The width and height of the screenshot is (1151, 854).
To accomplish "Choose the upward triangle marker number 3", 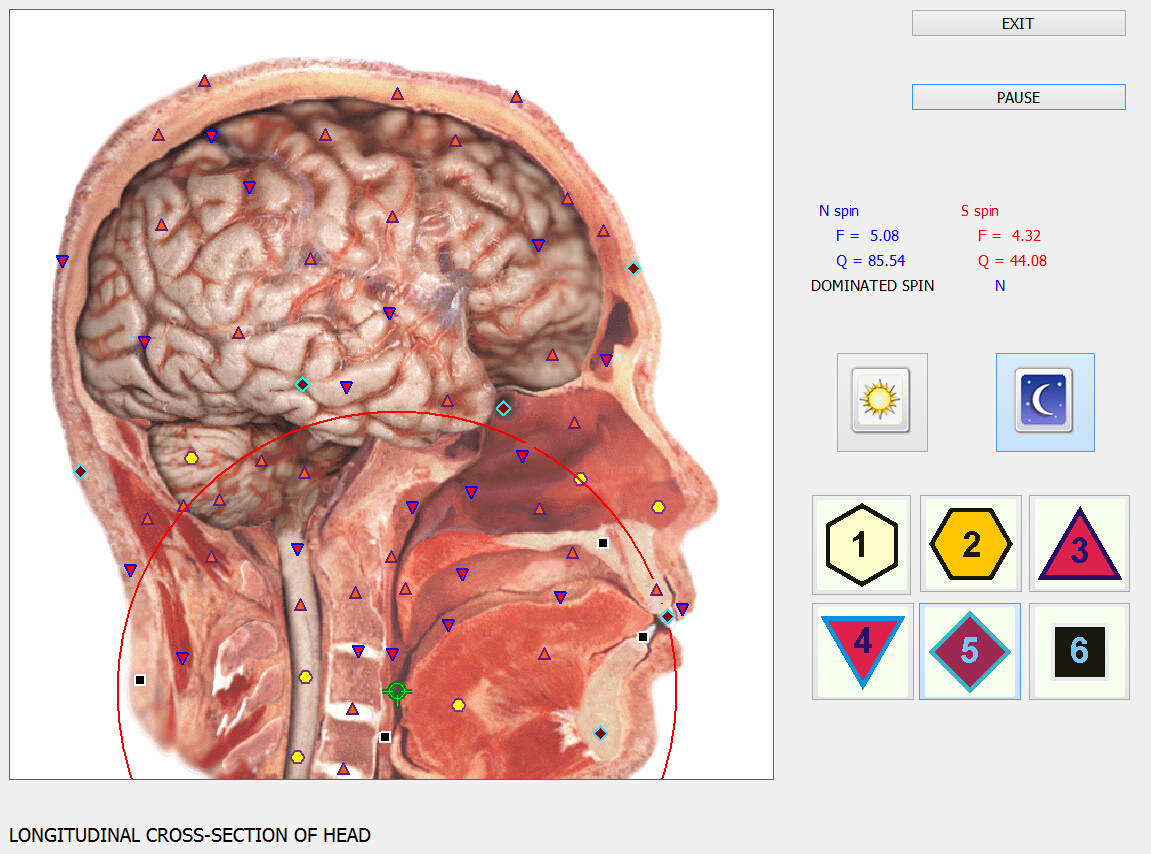I will (x=1079, y=544).
